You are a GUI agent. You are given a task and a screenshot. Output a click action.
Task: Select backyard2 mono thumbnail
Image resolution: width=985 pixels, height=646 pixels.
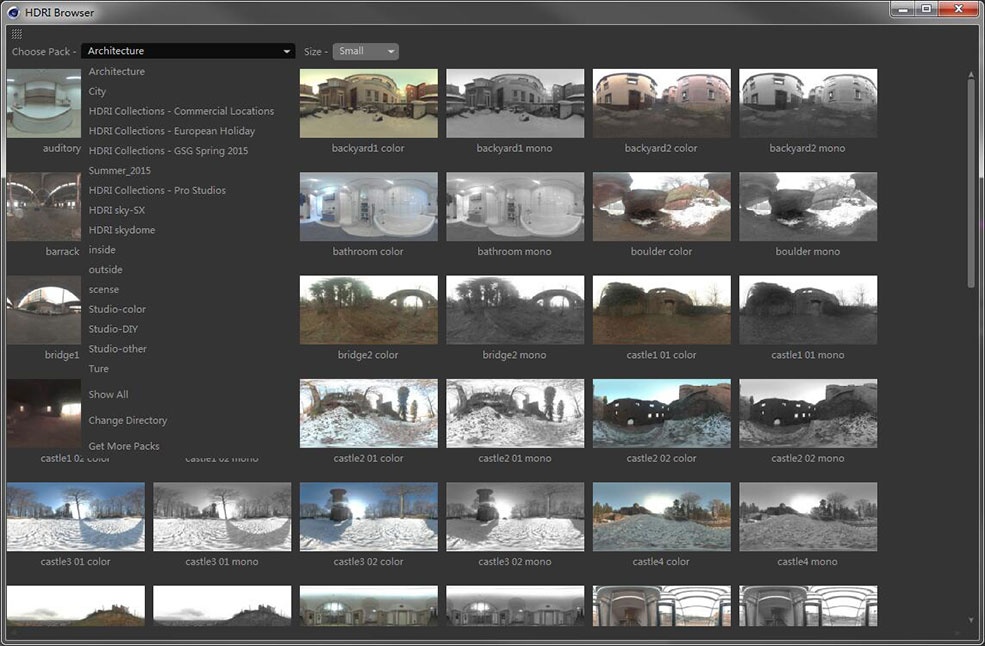point(808,103)
